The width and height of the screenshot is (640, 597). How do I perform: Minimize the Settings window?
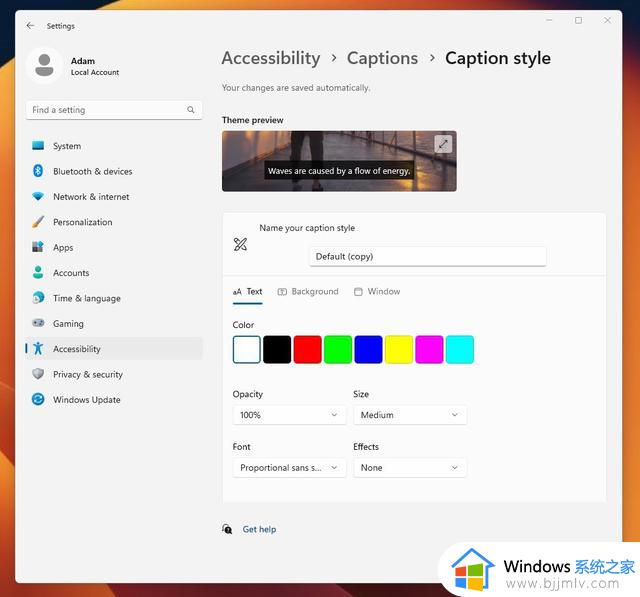(x=549, y=20)
